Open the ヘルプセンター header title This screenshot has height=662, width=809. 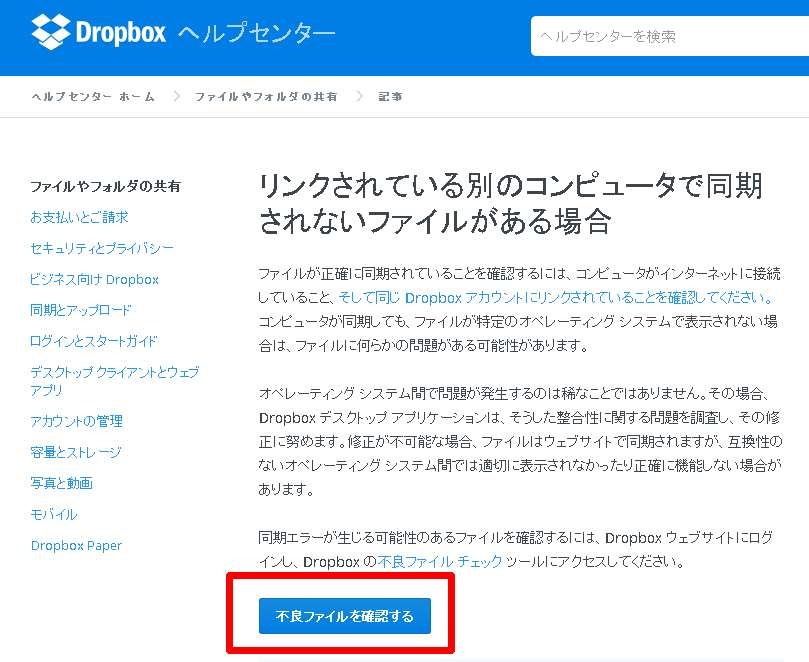[256, 33]
